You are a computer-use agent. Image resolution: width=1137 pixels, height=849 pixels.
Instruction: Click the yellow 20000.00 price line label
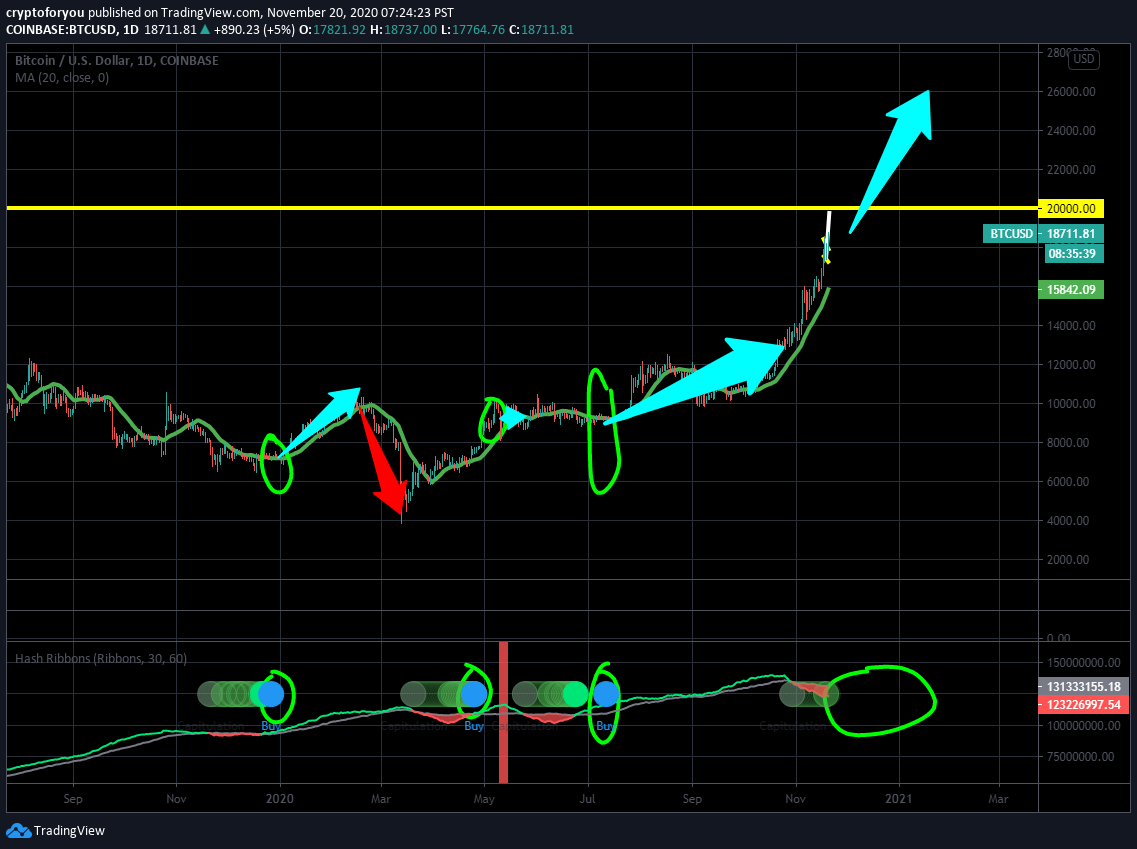click(1071, 209)
